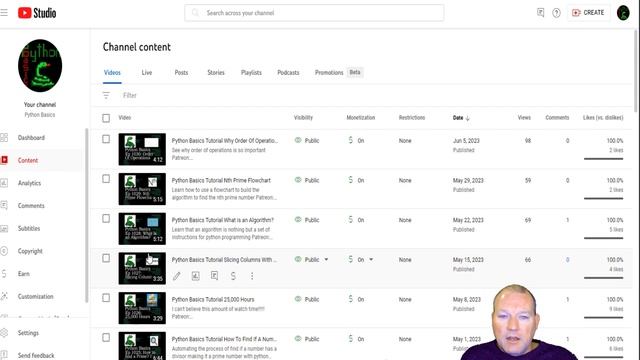Click Send feedback in sidebar
This screenshot has width=640, height=360.
(x=36, y=355)
